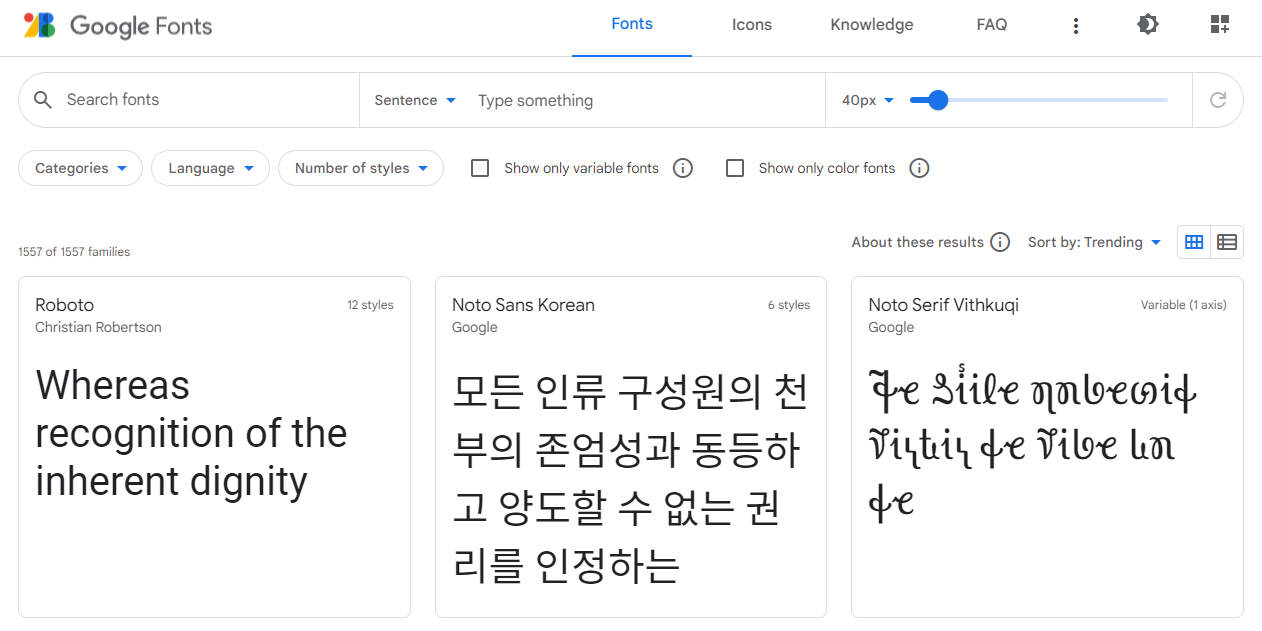Switch to the Icons tab
The height and width of the screenshot is (631, 1262).
751,24
